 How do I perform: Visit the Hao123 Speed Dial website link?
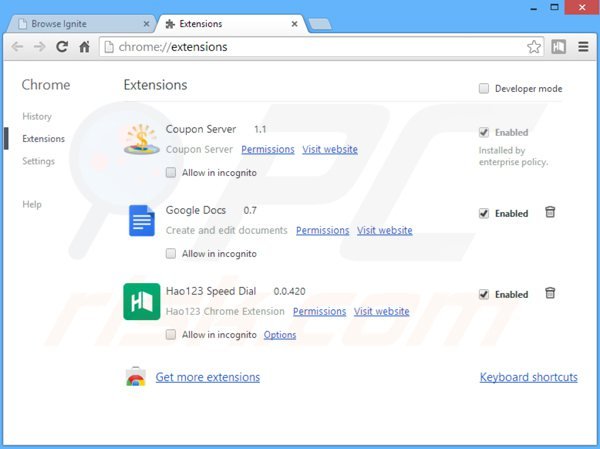pos(382,312)
